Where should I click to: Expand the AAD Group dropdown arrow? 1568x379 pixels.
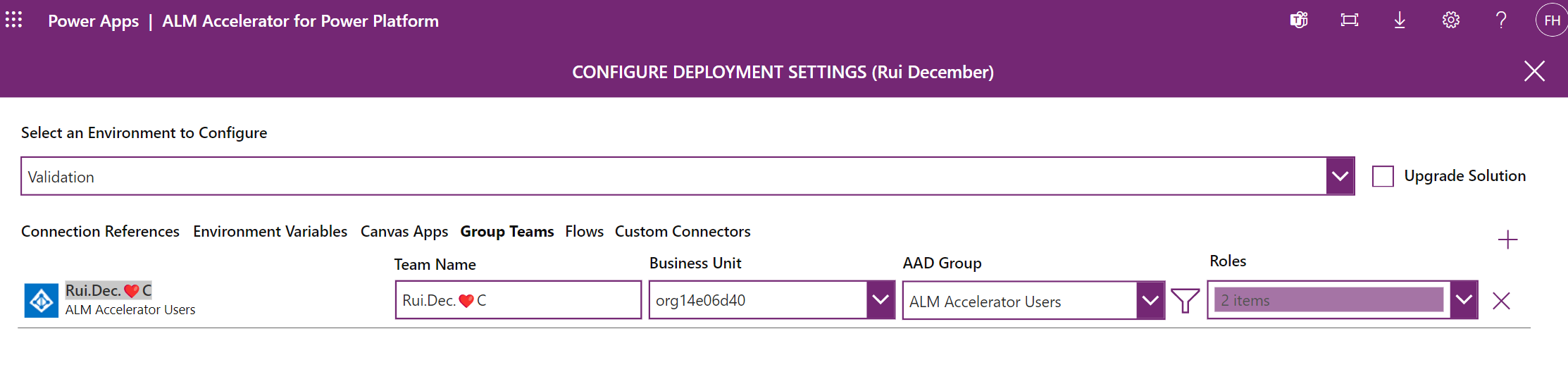pos(1150,301)
